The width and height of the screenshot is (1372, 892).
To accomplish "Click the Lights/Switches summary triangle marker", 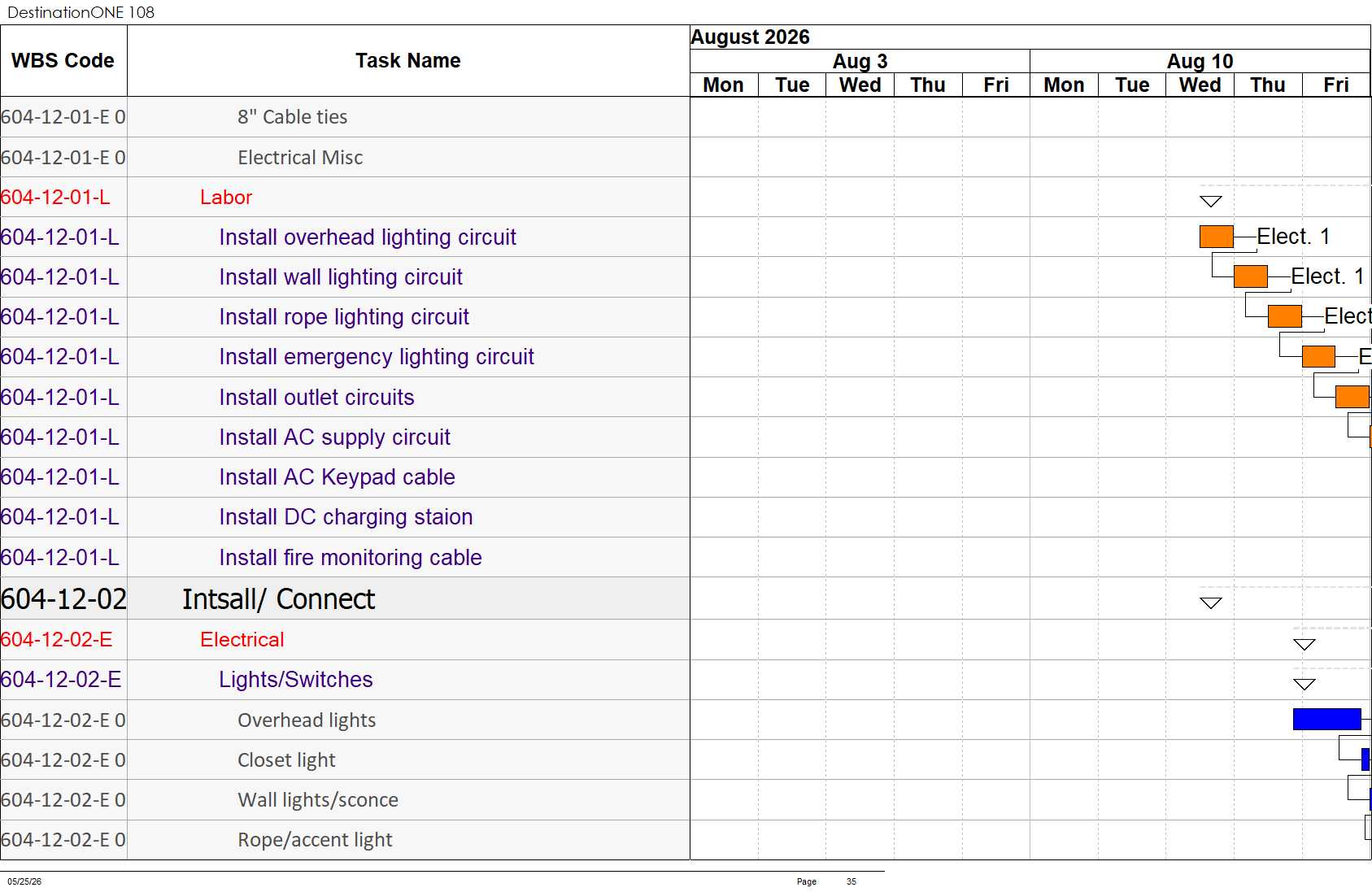I will point(1304,685).
